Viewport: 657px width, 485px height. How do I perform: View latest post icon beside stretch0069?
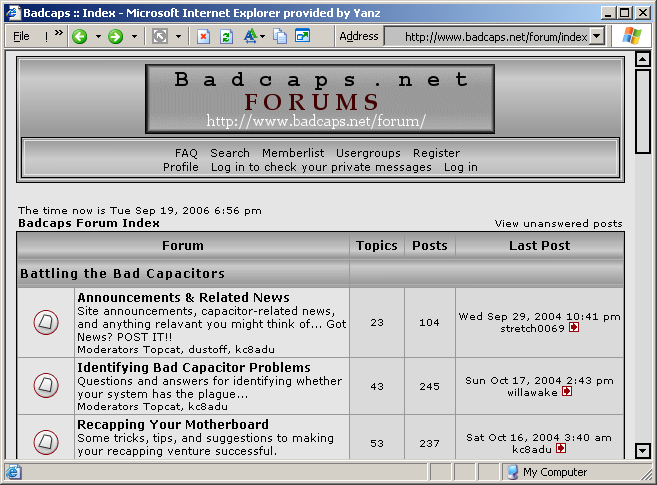coord(574,328)
